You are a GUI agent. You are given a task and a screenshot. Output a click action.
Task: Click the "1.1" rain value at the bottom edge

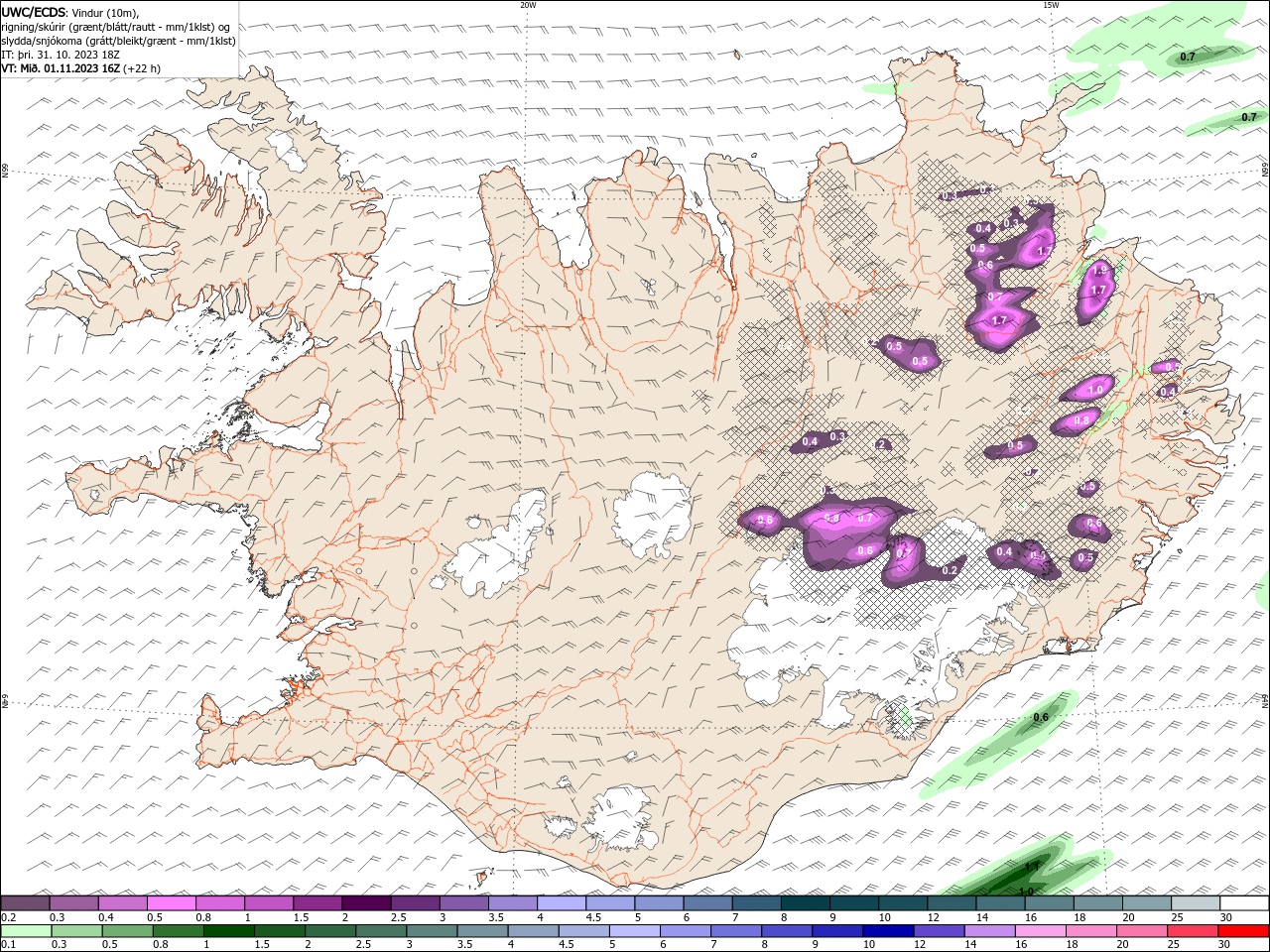(x=1032, y=866)
